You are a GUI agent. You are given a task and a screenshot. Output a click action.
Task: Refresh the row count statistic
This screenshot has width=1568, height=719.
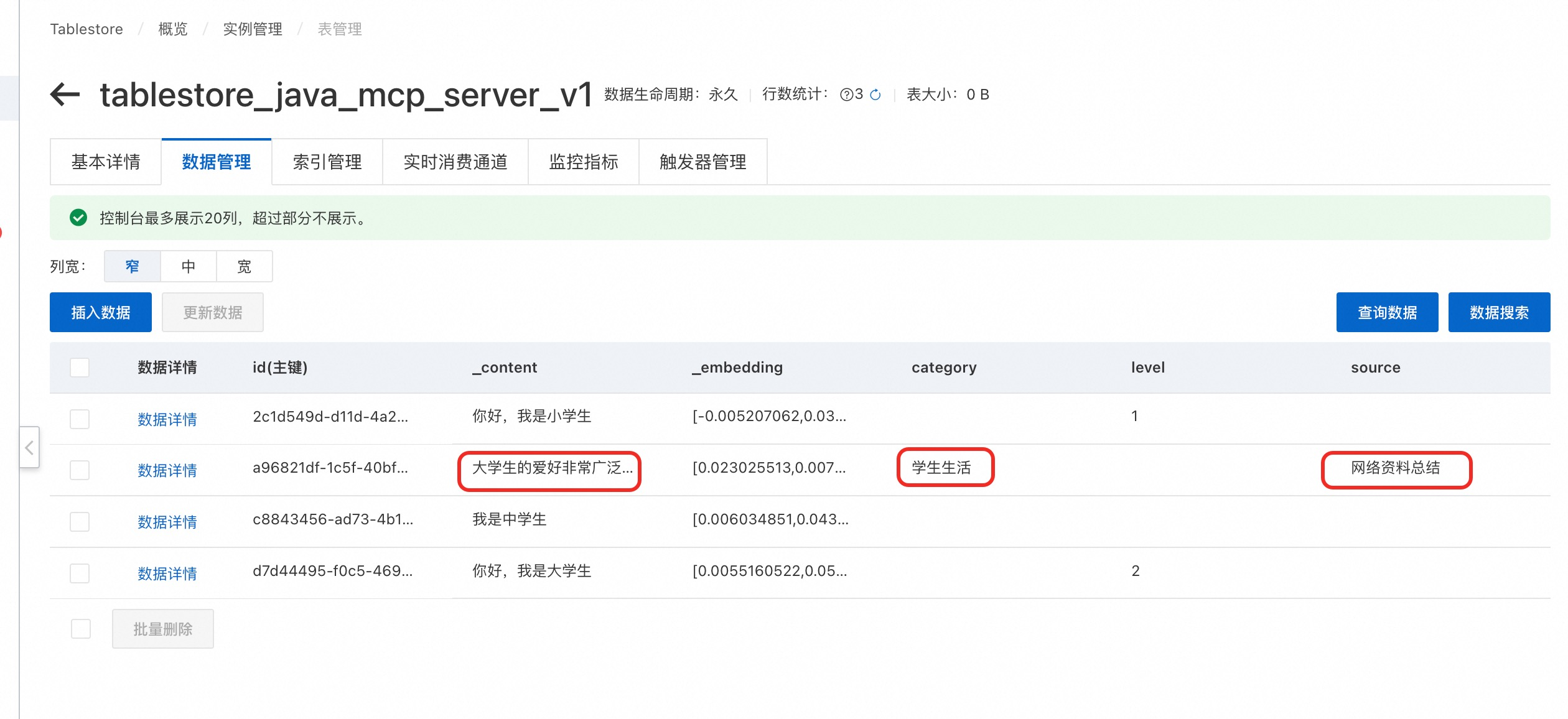(877, 95)
